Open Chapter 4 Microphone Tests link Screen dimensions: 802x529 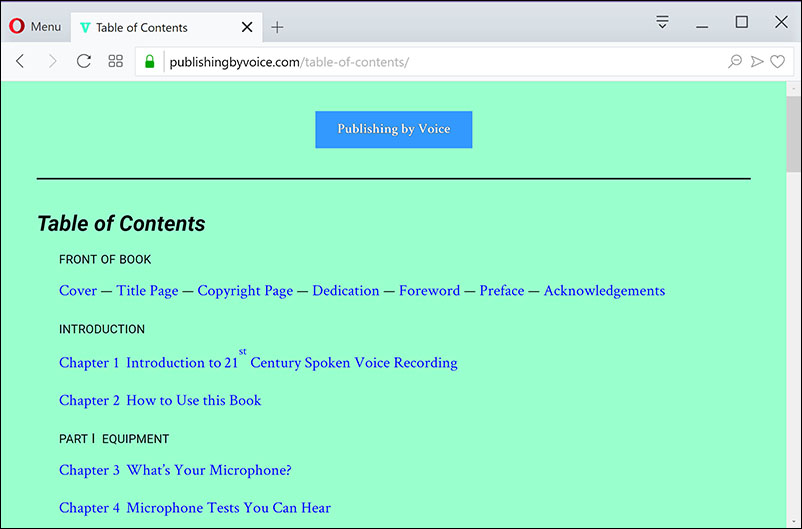click(x=195, y=508)
